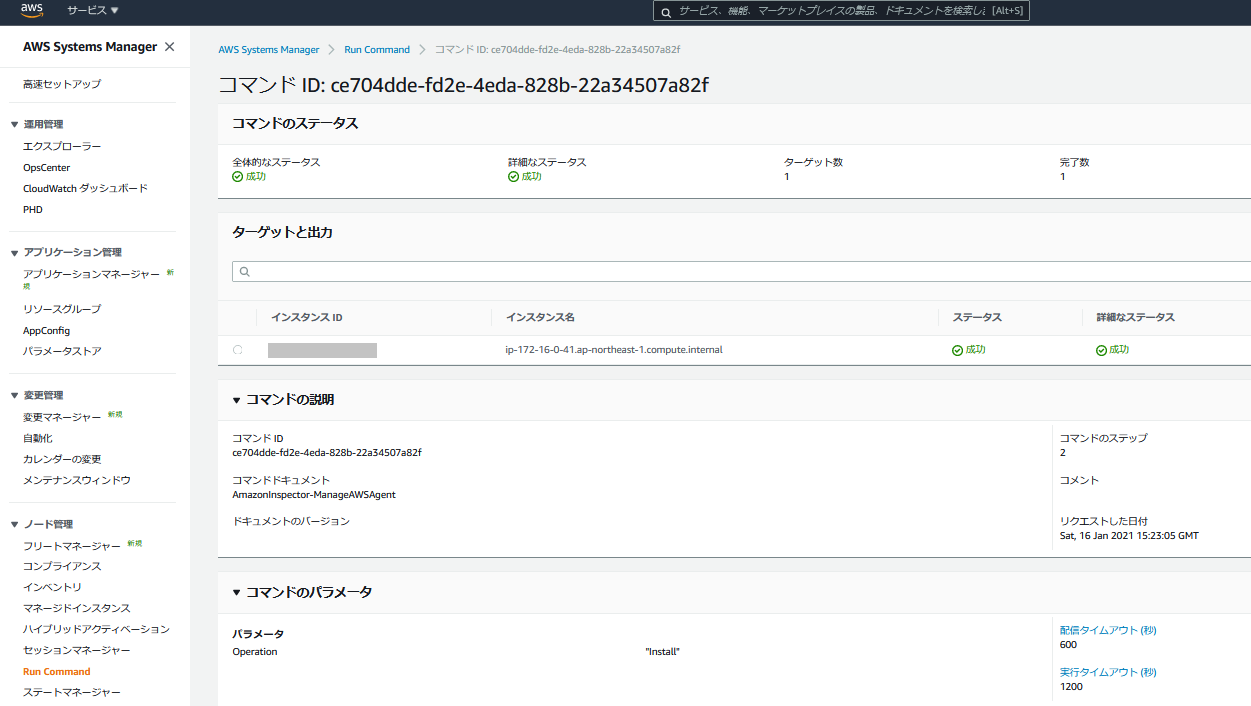Open エクスプローラー in the sidebar
This screenshot has height=706, width=1251.
pos(62,146)
